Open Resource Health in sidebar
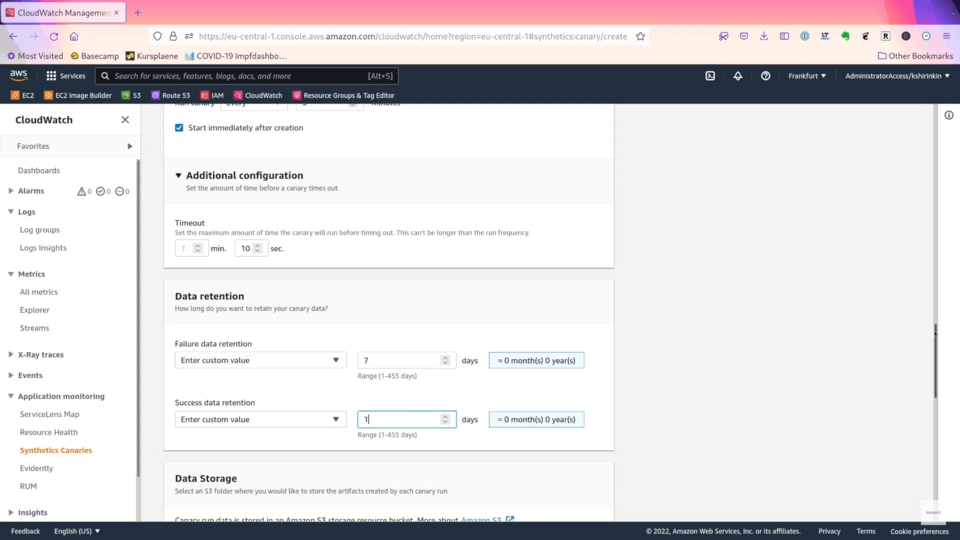 [x=48, y=432]
